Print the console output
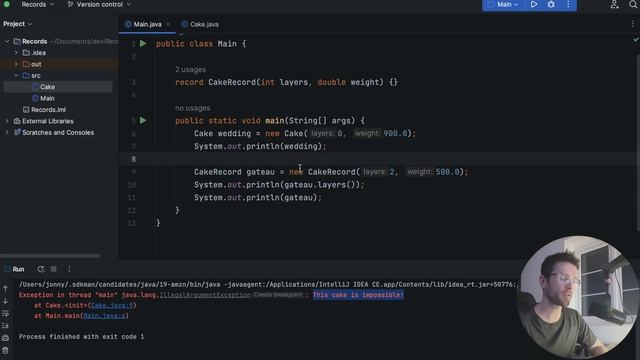Viewport: 640px width, 360px height. click(x=5, y=338)
